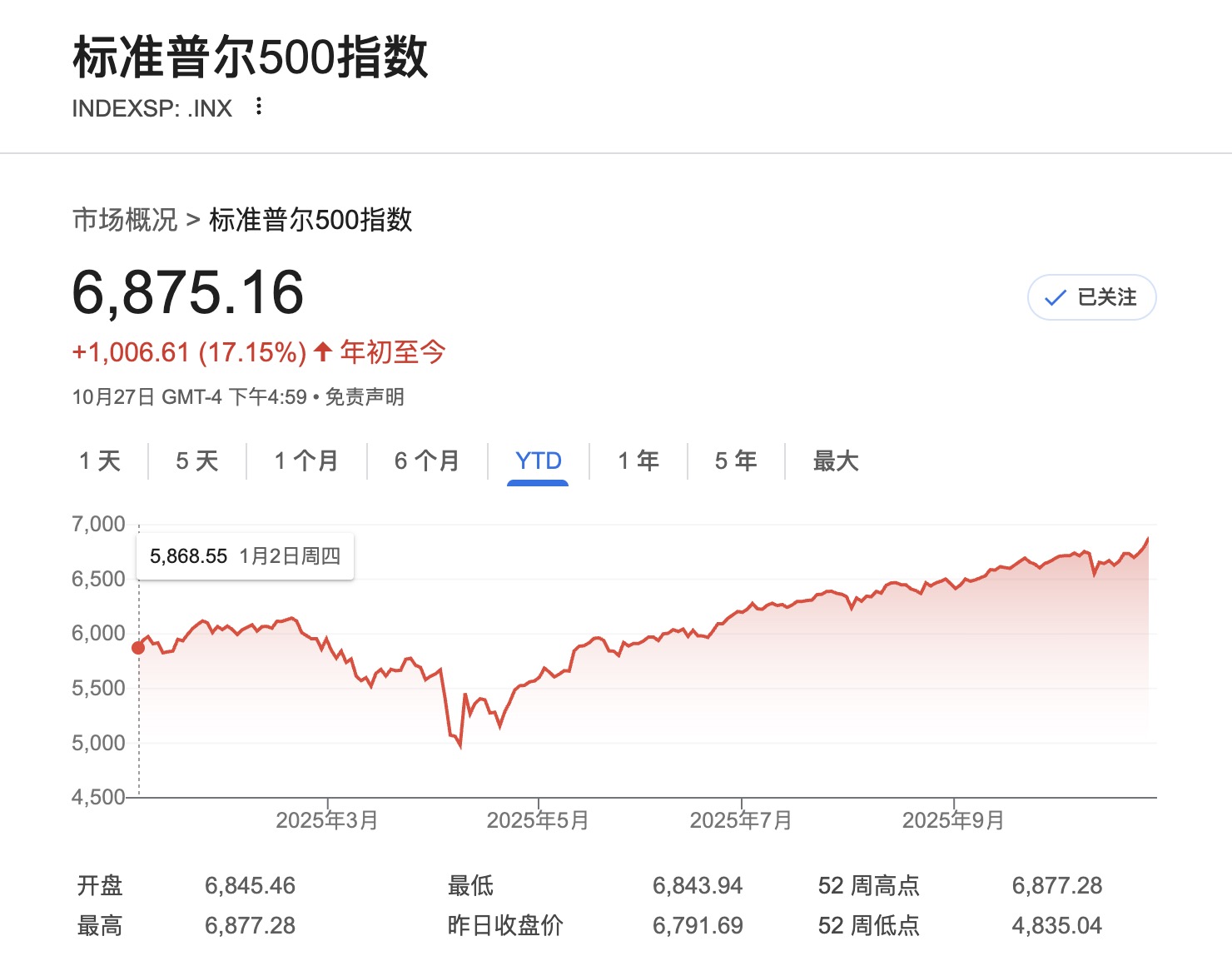Toggle the 已关注 watchlist button
The image size is (1232, 971).
[1092, 296]
